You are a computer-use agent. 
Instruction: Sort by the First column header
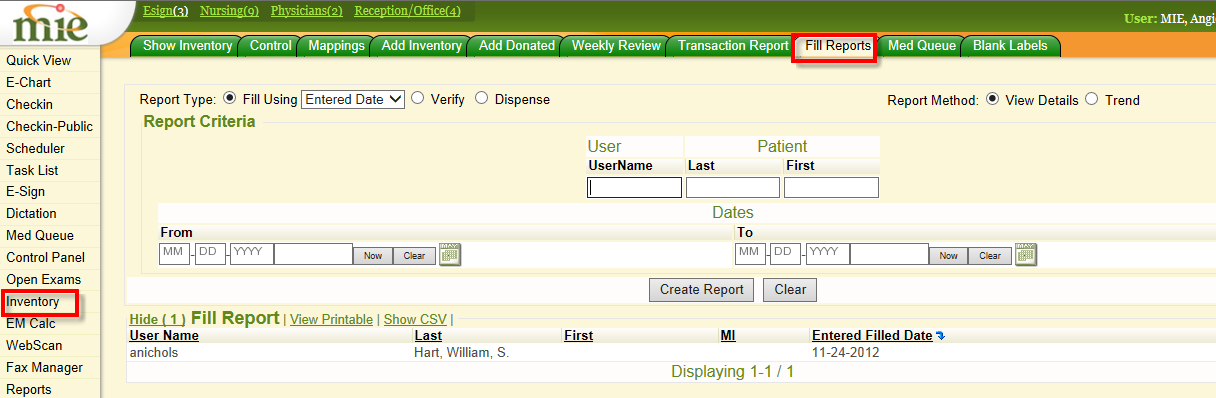point(578,336)
